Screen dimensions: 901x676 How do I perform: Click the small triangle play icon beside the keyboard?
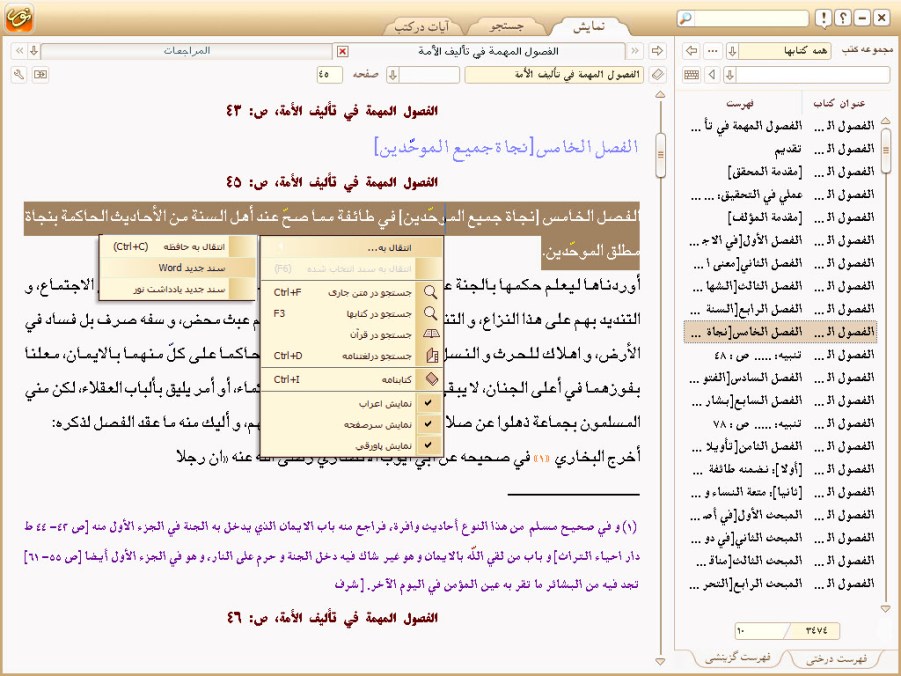pos(713,75)
